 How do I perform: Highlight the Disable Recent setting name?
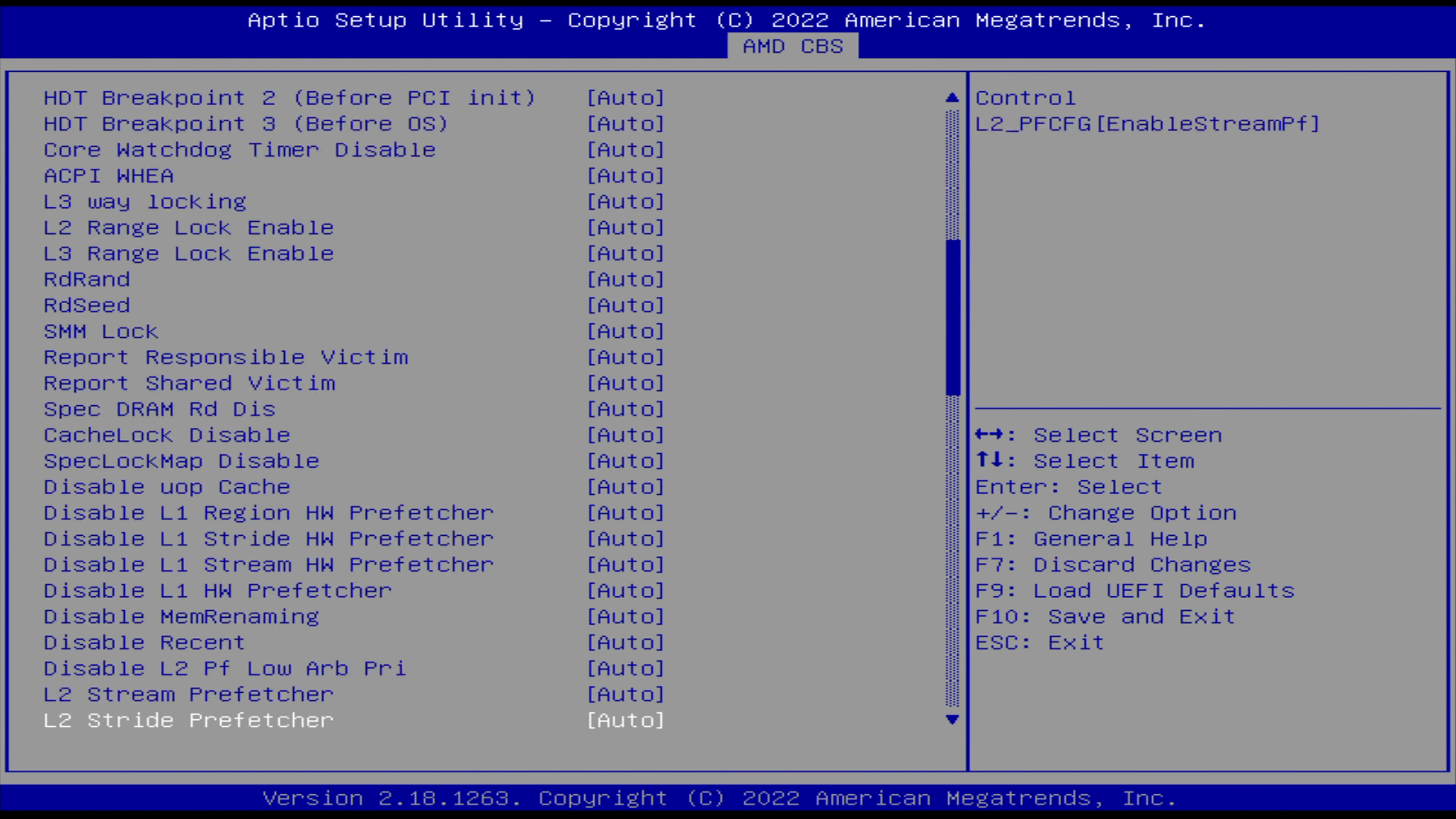(145, 643)
